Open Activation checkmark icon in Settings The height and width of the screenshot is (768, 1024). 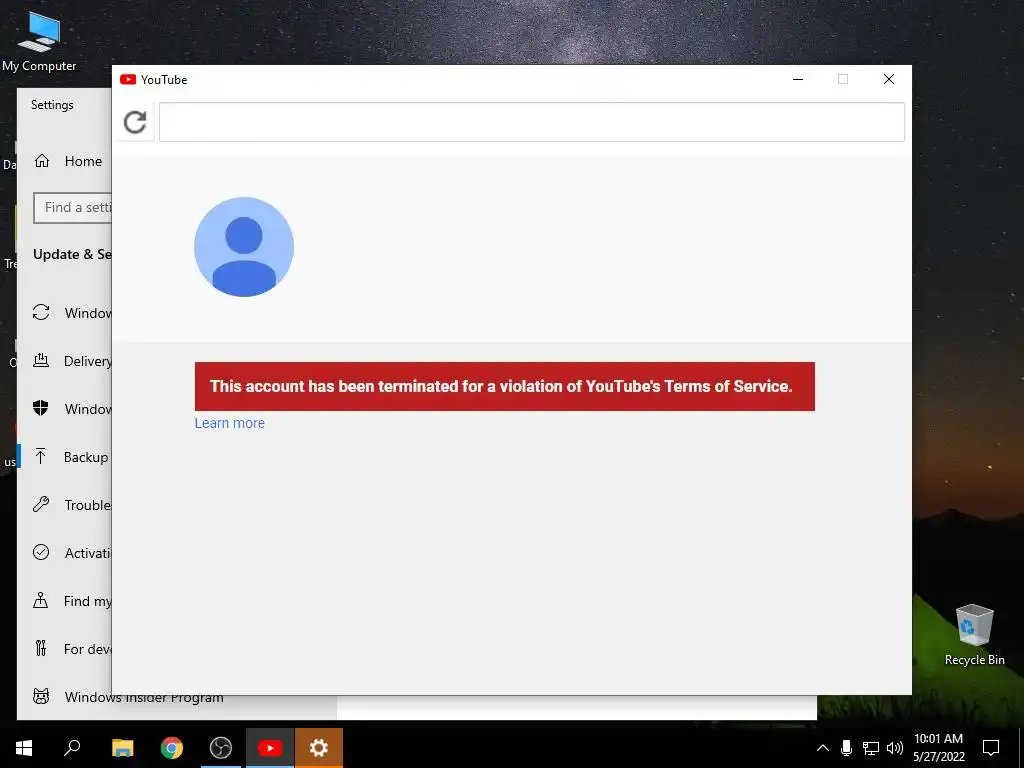[x=41, y=552]
